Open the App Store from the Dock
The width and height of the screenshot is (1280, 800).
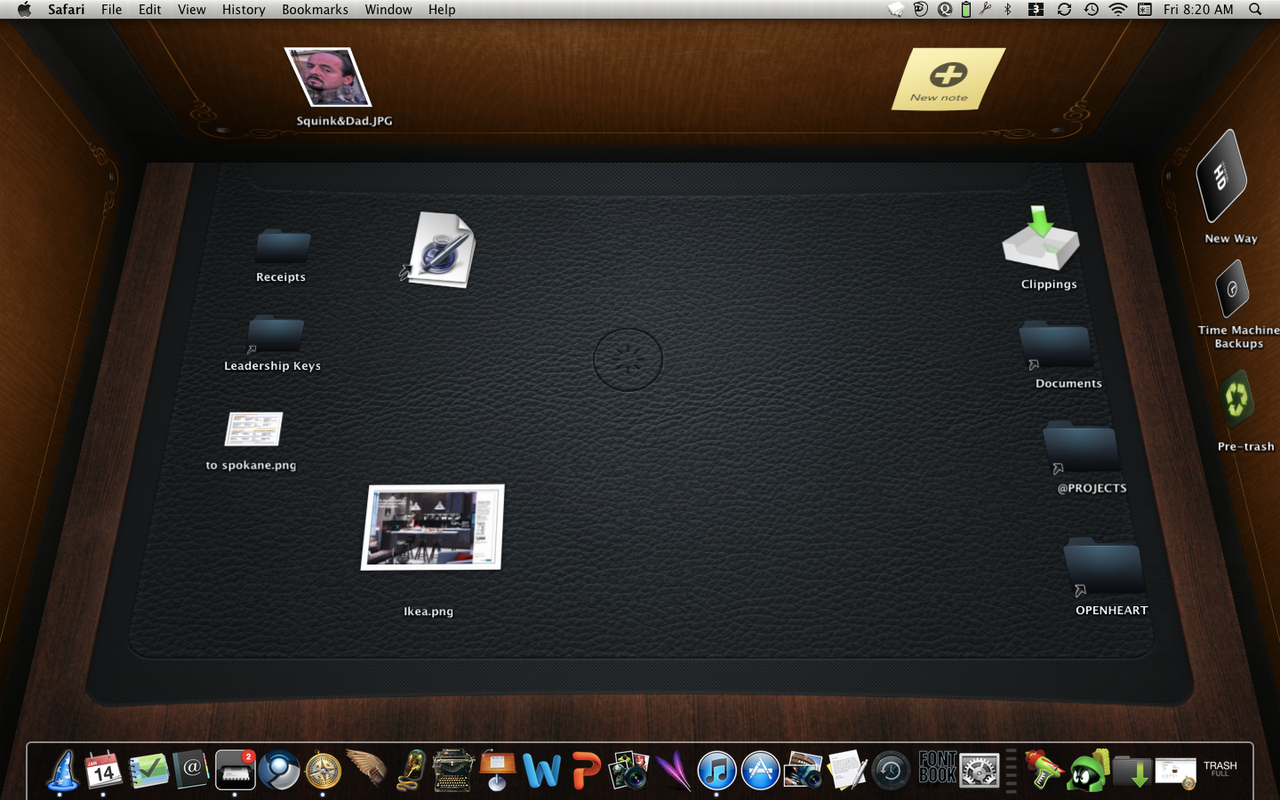[x=760, y=771]
